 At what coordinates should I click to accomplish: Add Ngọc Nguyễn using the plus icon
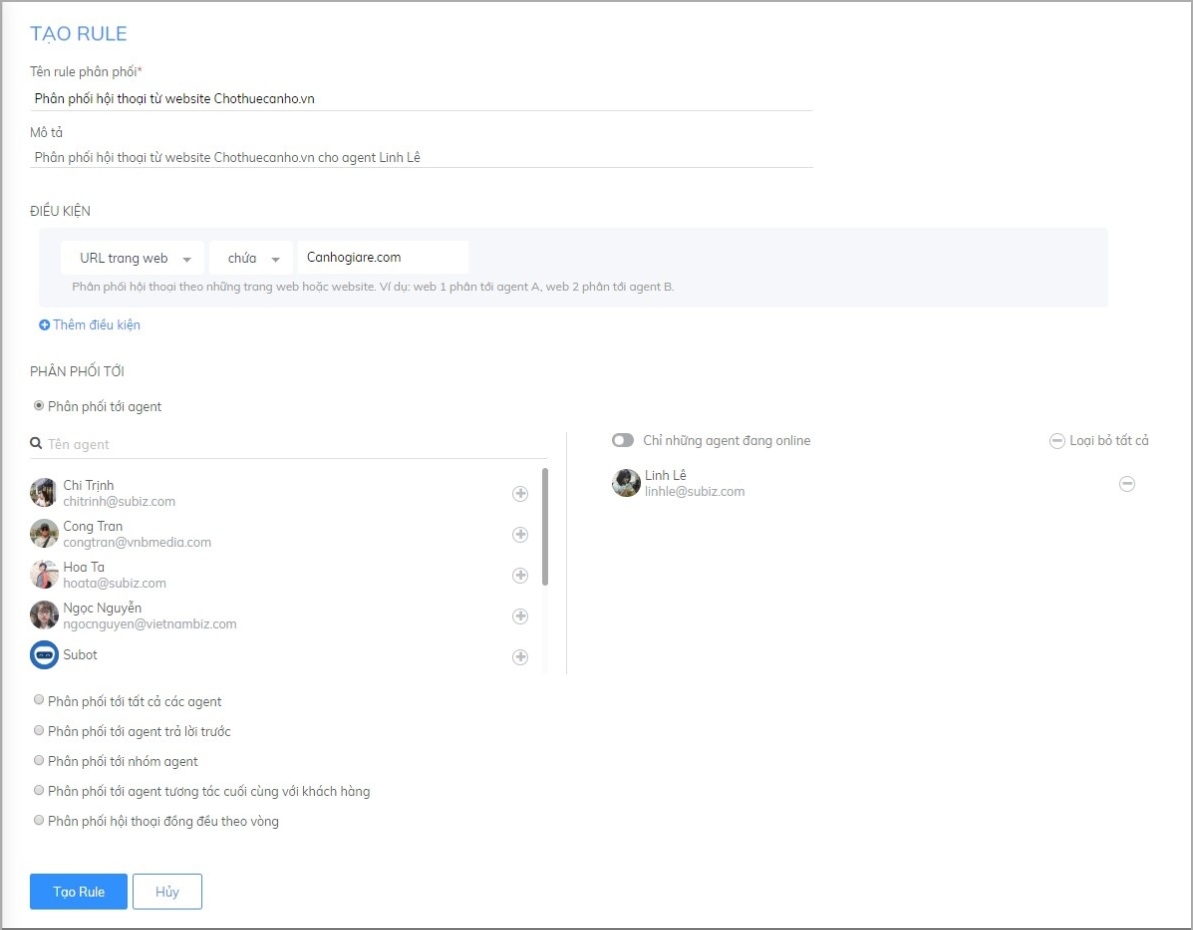[520, 616]
